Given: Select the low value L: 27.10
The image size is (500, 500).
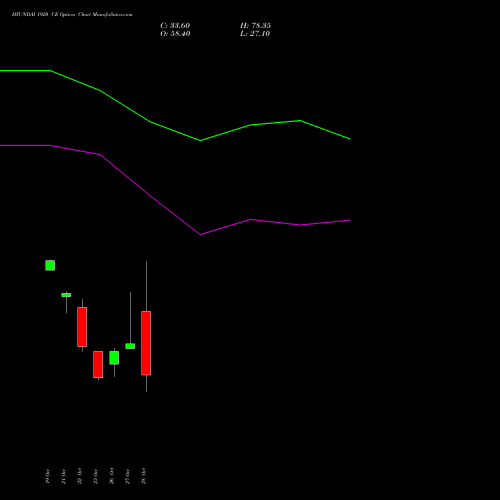Looking at the screenshot, I should [255, 34].
